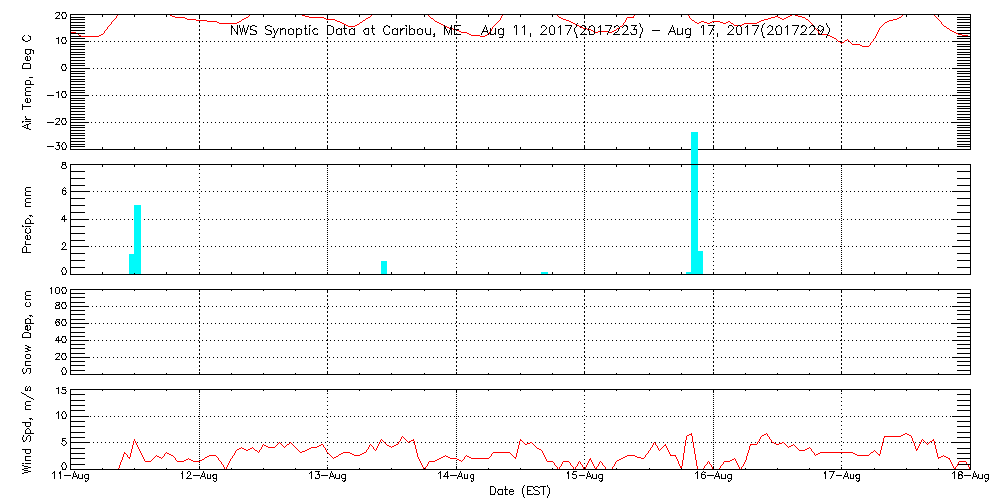Viewport: 1000px width, 500px height.
Task: Click the small cyan bar on 13-Aug
Action: (384, 266)
